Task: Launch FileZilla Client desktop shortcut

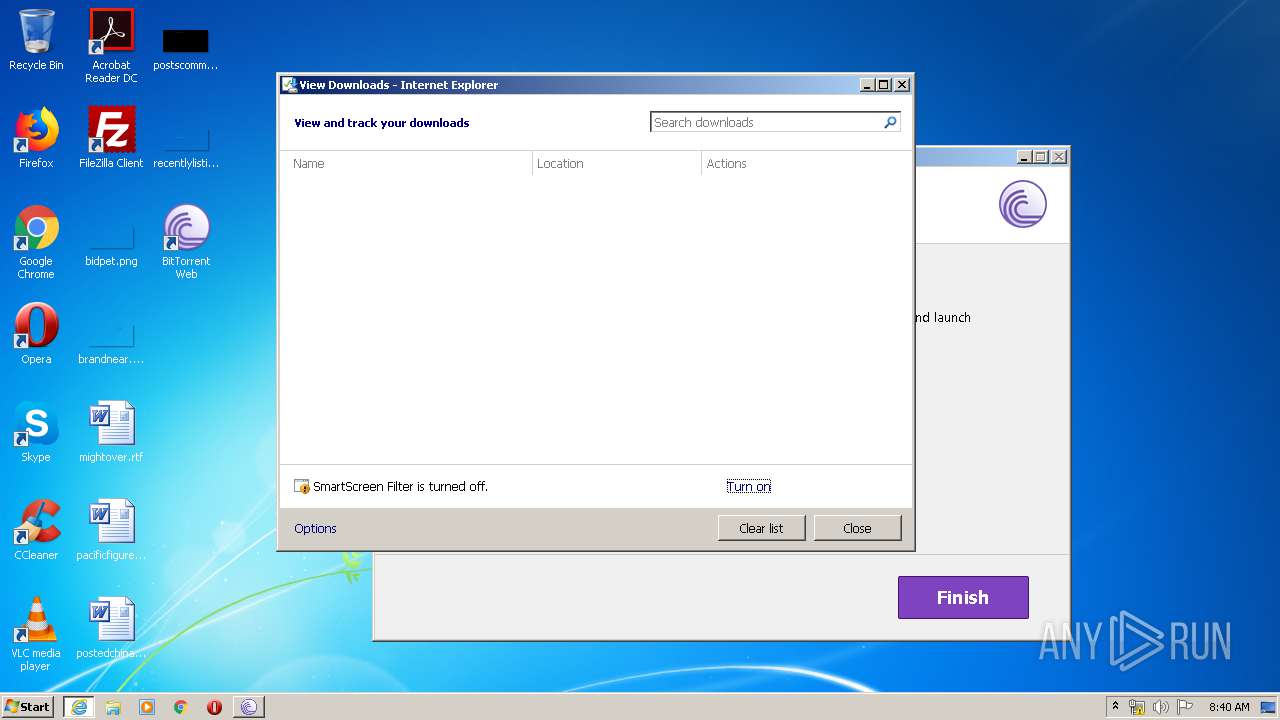Action: pos(111,138)
